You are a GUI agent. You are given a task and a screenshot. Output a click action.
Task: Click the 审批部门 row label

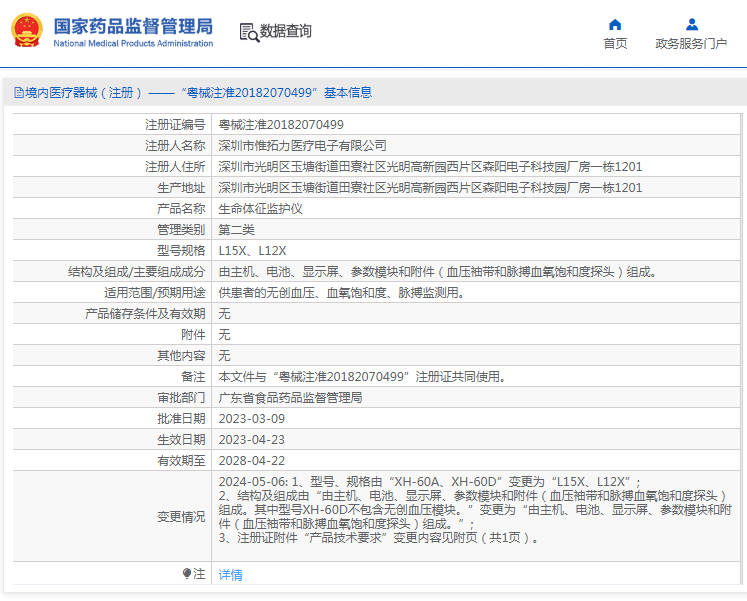click(x=182, y=398)
